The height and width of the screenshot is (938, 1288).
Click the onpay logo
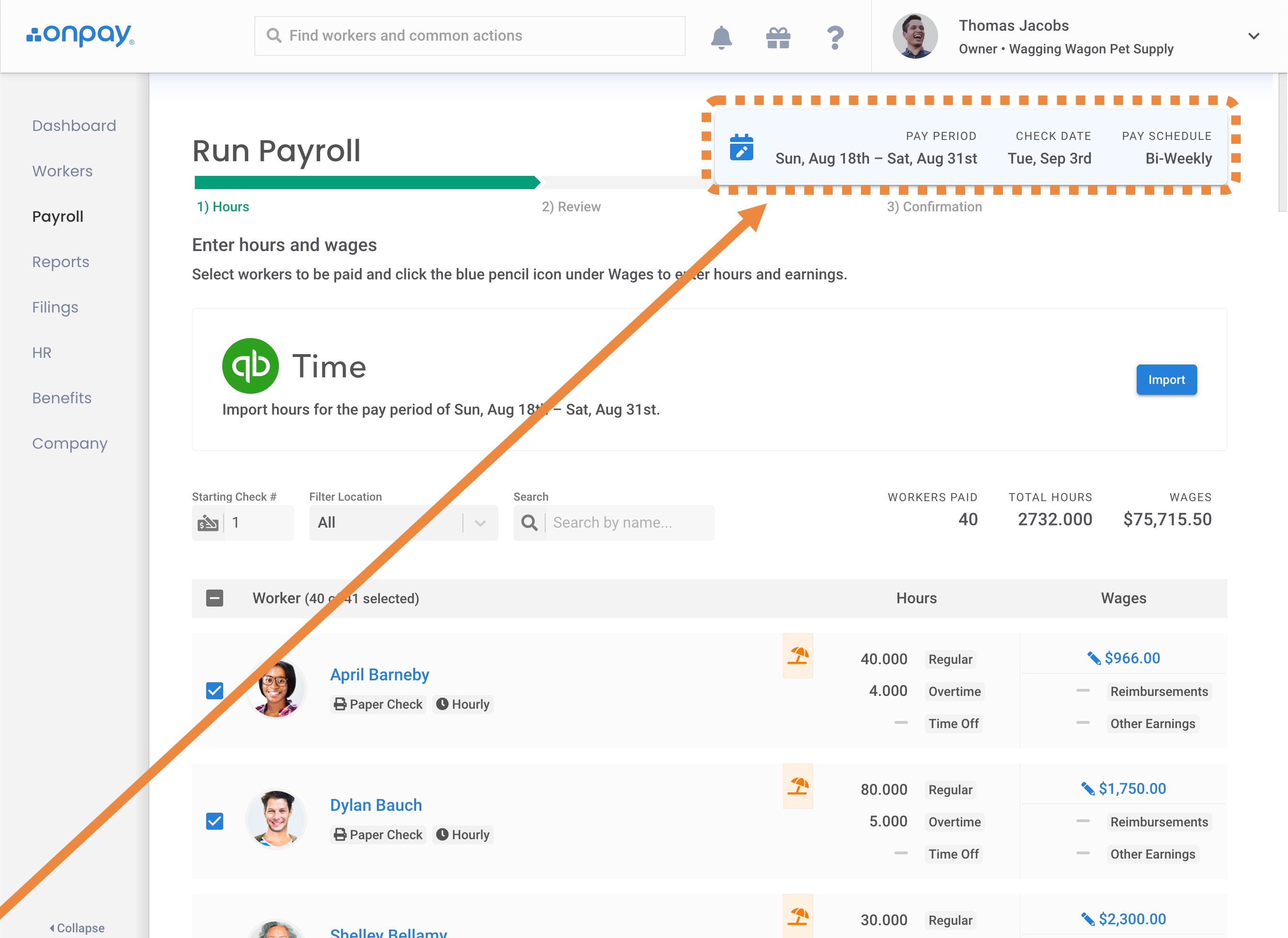(80, 35)
